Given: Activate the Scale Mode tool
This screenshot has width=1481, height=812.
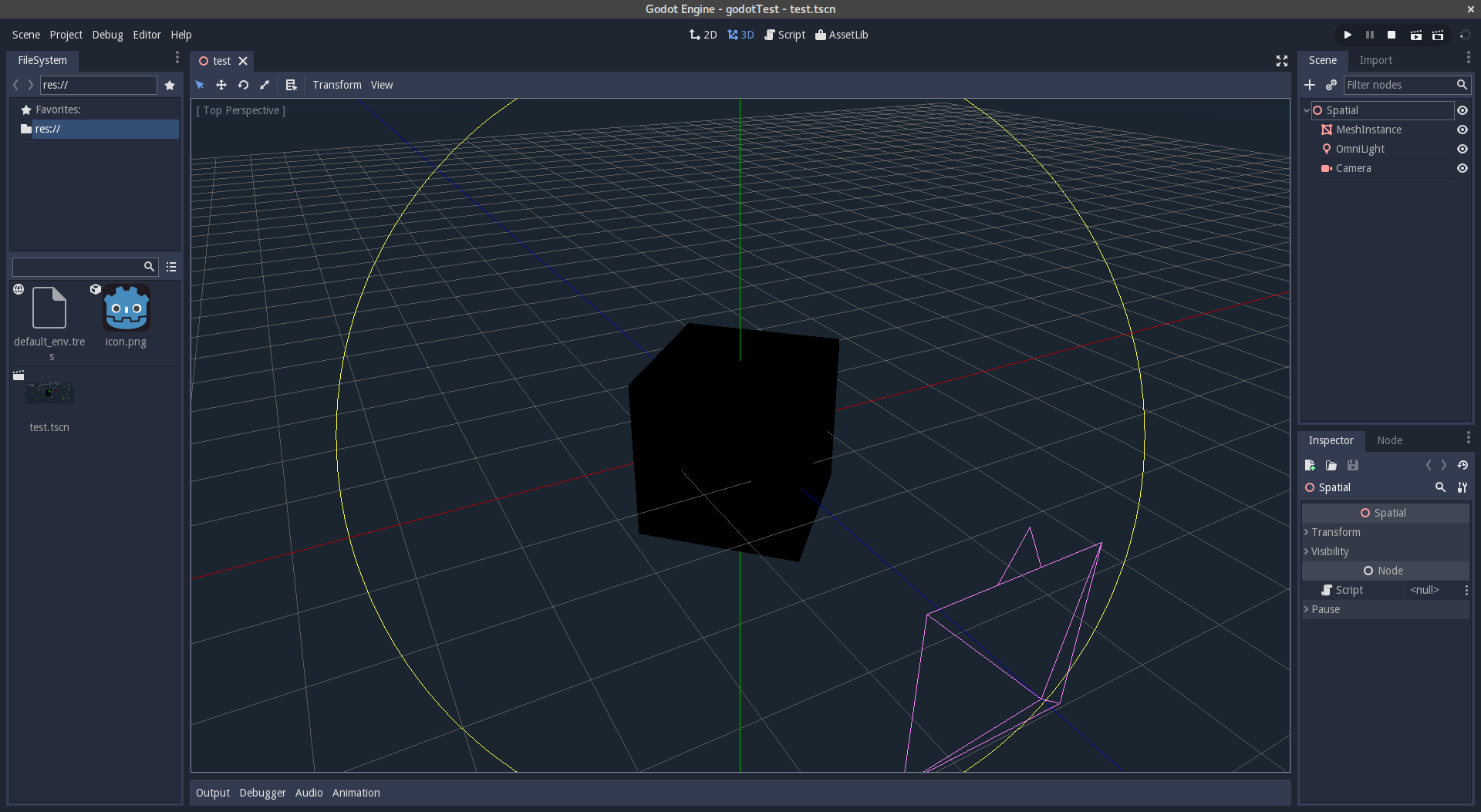Looking at the screenshot, I should pos(265,85).
